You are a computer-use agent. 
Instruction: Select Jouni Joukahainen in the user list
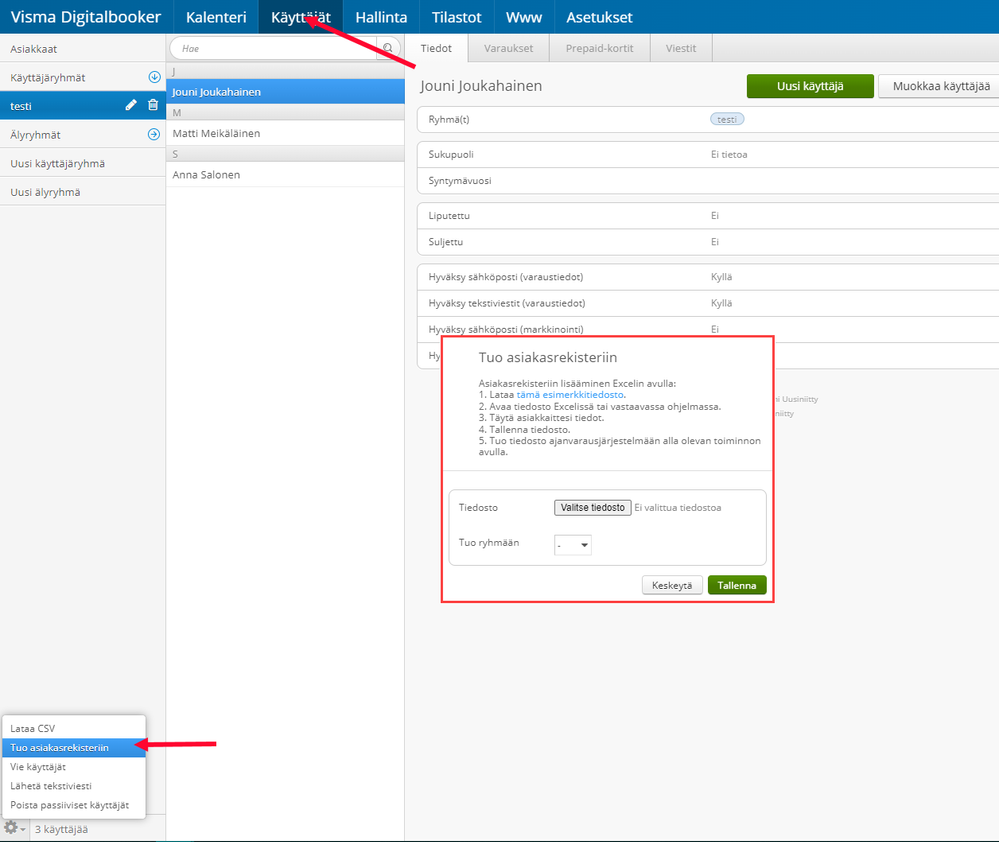tap(285, 92)
